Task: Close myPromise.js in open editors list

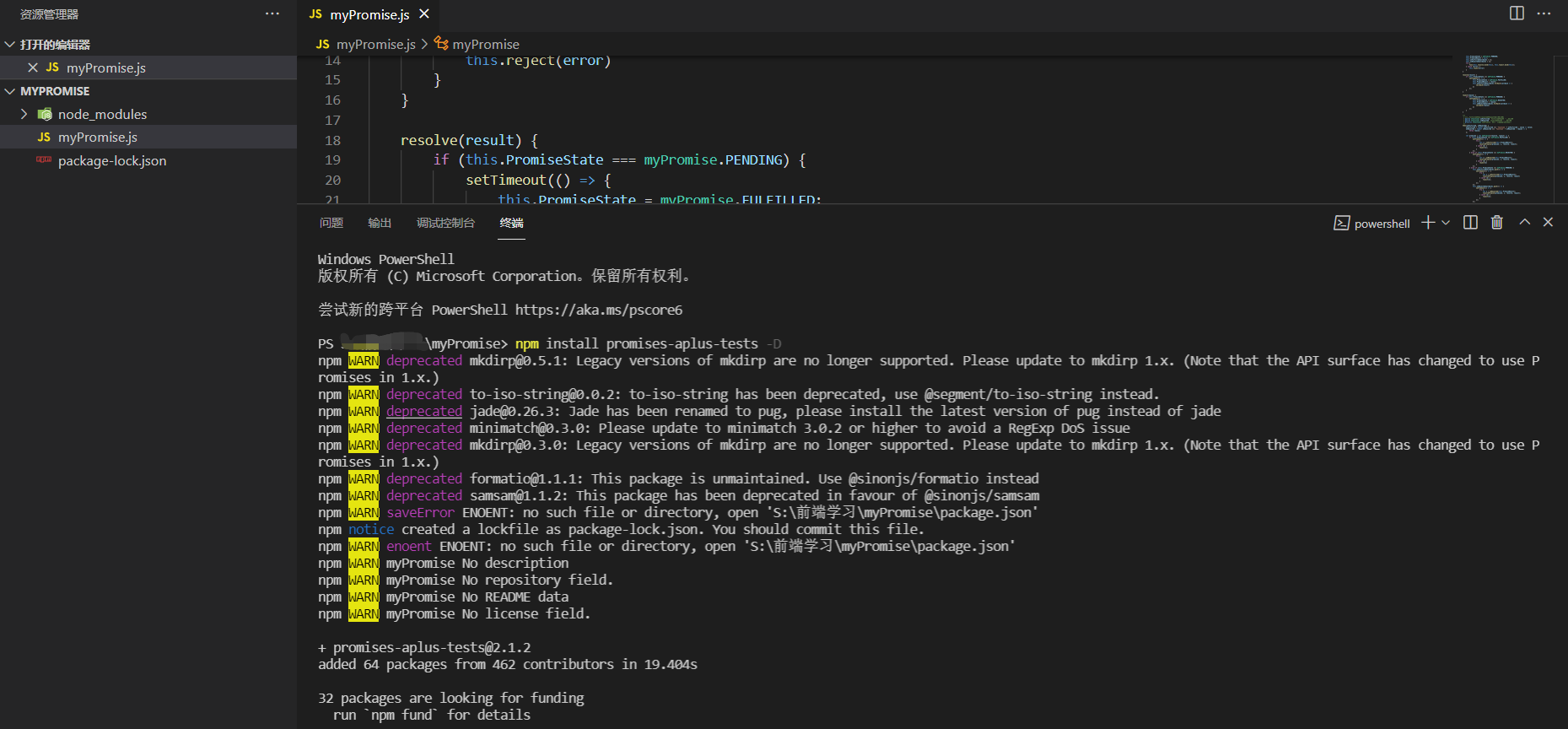Action: (x=33, y=67)
